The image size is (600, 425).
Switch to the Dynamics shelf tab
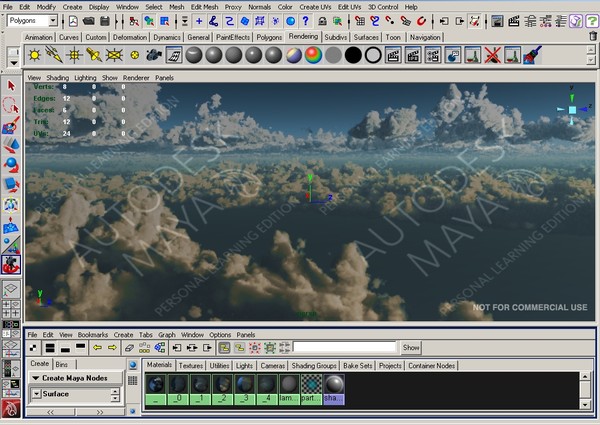(x=167, y=37)
